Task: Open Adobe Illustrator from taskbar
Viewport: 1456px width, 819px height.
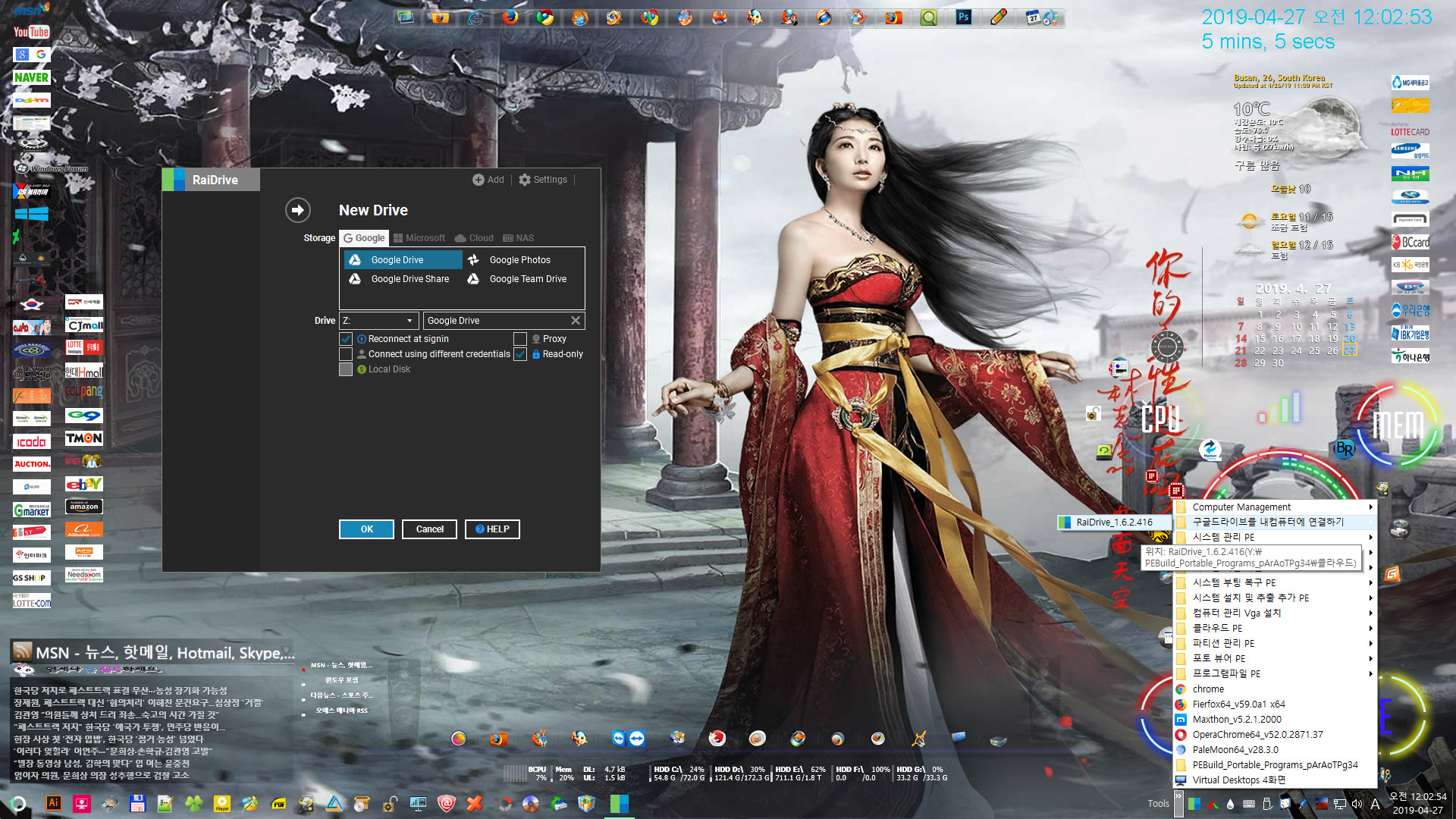Action: tap(54, 804)
